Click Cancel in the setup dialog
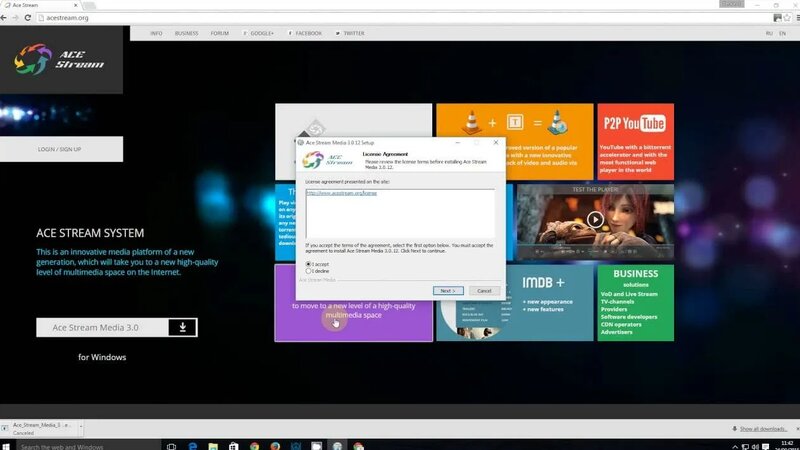 (484, 291)
